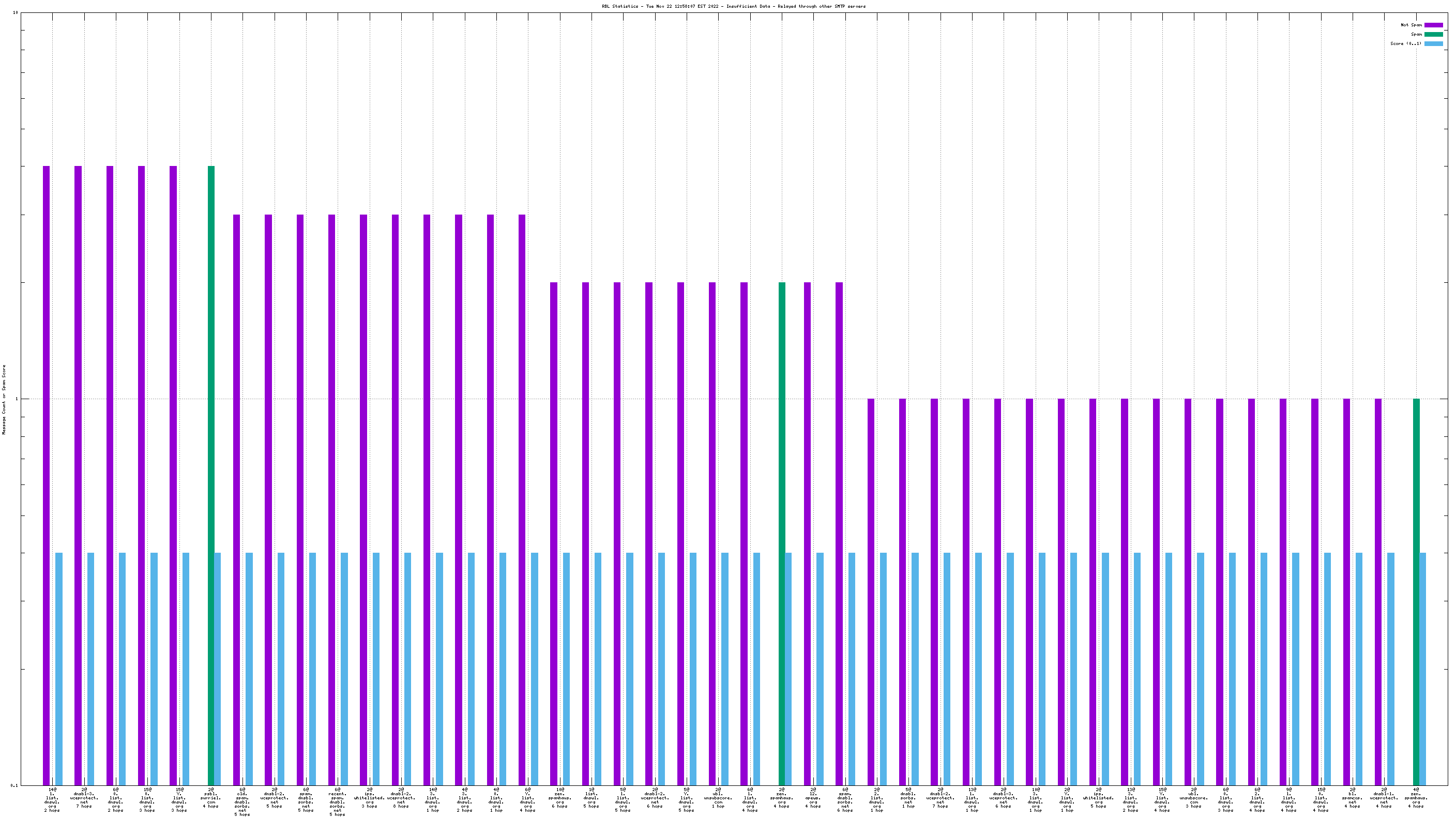Select the 'Score (0..1)' legend label

(x=1406, y=43)
